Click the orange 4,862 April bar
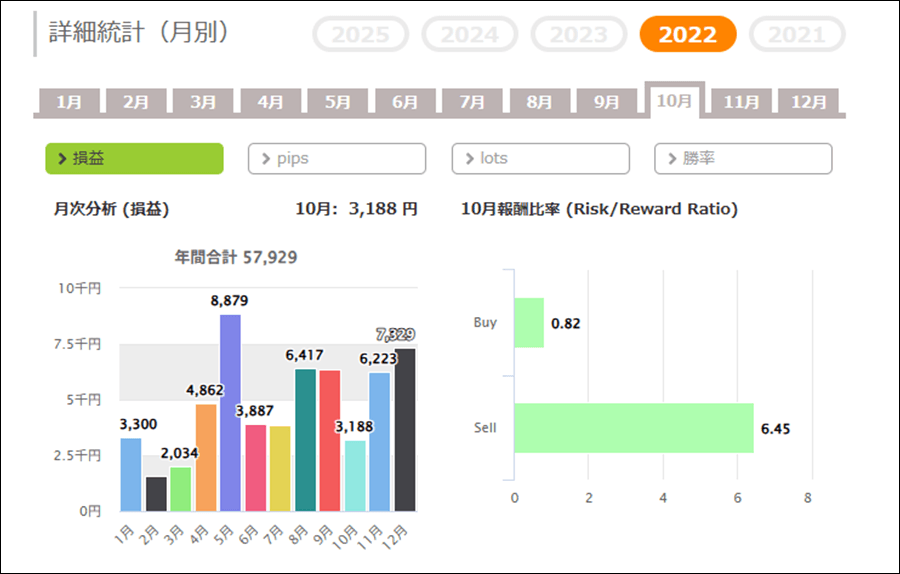This screenshot has height=574, width=900. coord(205,457)
